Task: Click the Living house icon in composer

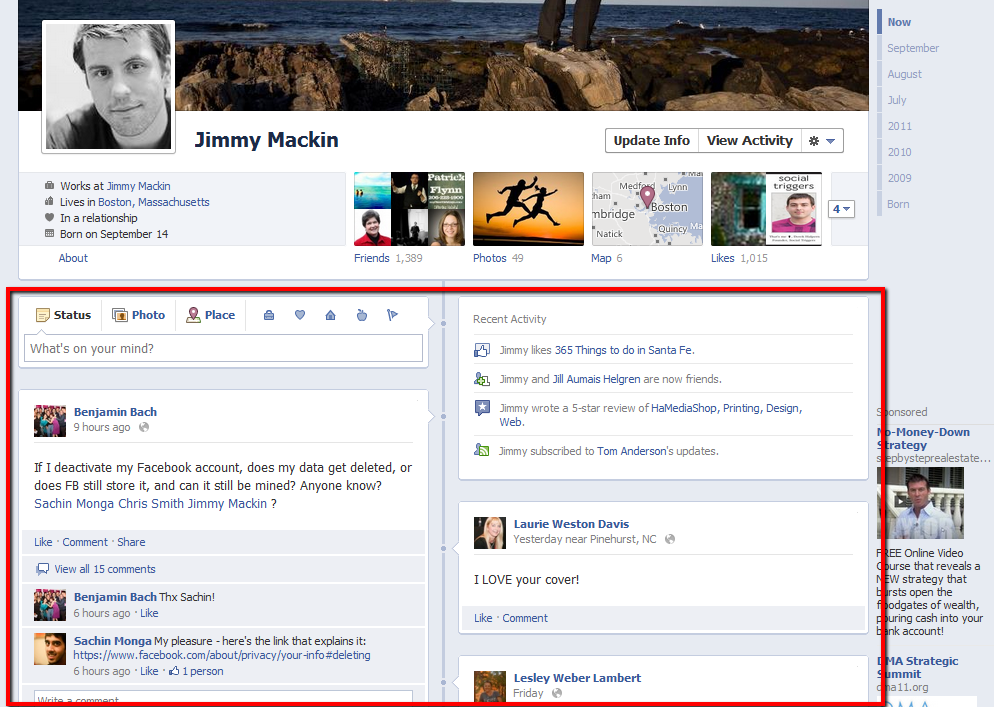Action: pos(330,315)
